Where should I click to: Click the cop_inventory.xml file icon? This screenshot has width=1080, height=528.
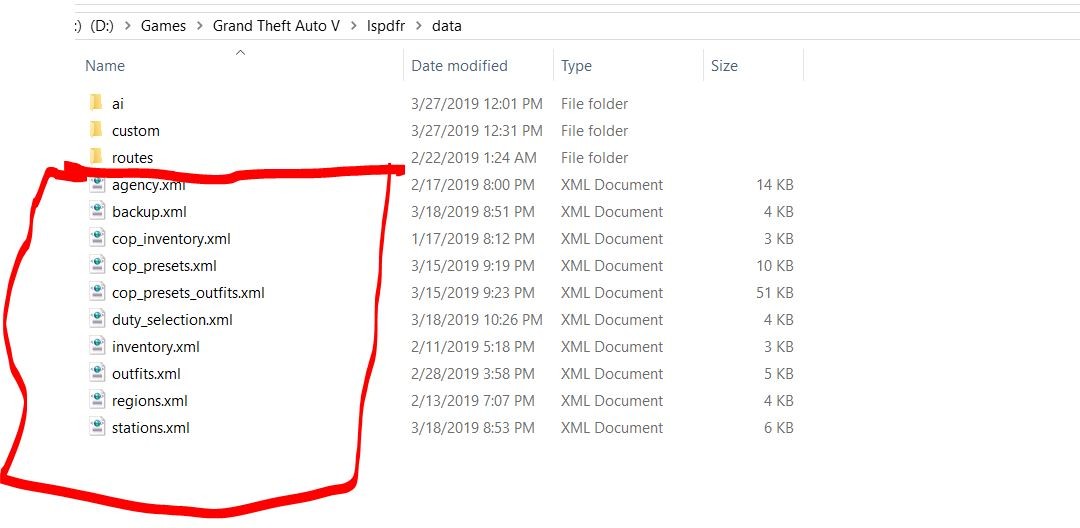point(97,238)
